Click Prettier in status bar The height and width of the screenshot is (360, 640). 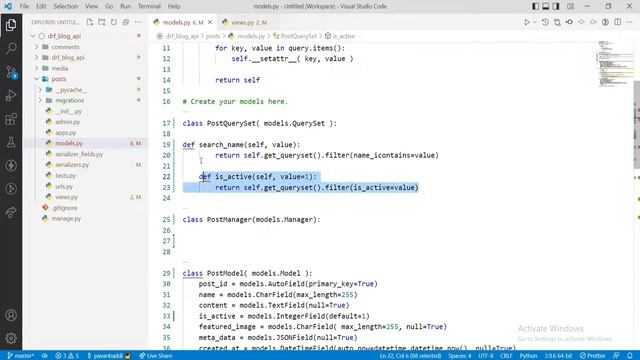click(x=593, y=356)
